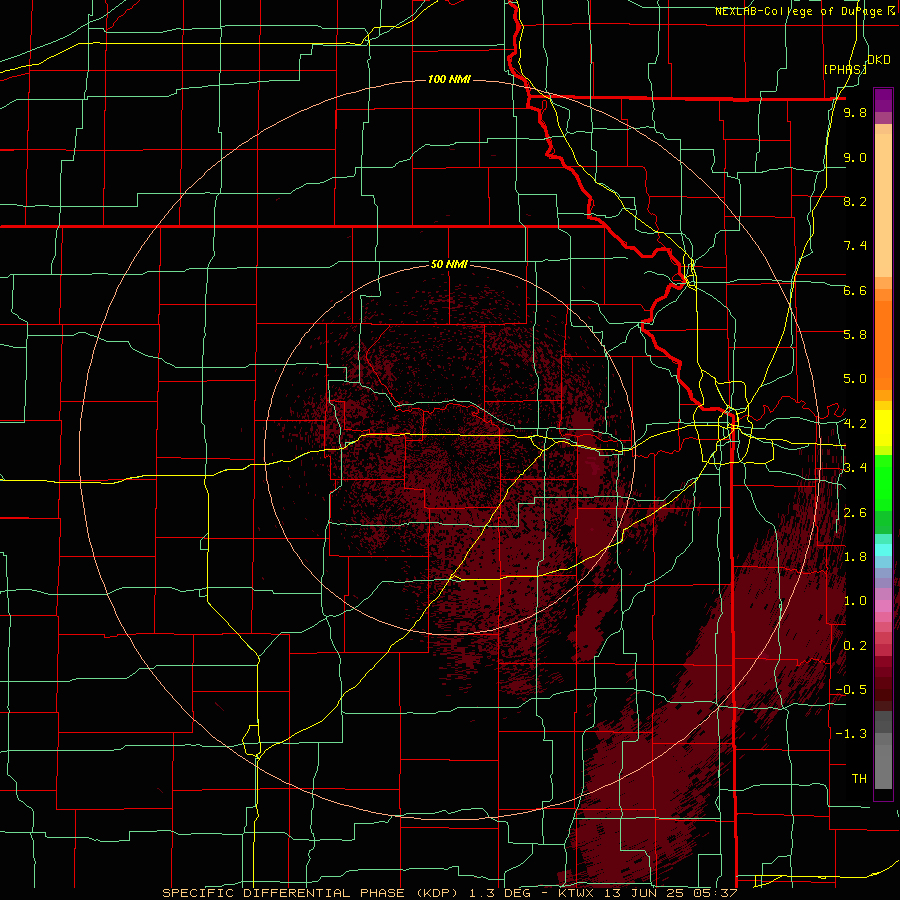Image resolution: width=900 pixels, height=900 pixels.
Task: Select the 0.2 value on the legend
Action: (x=855, y=646)
